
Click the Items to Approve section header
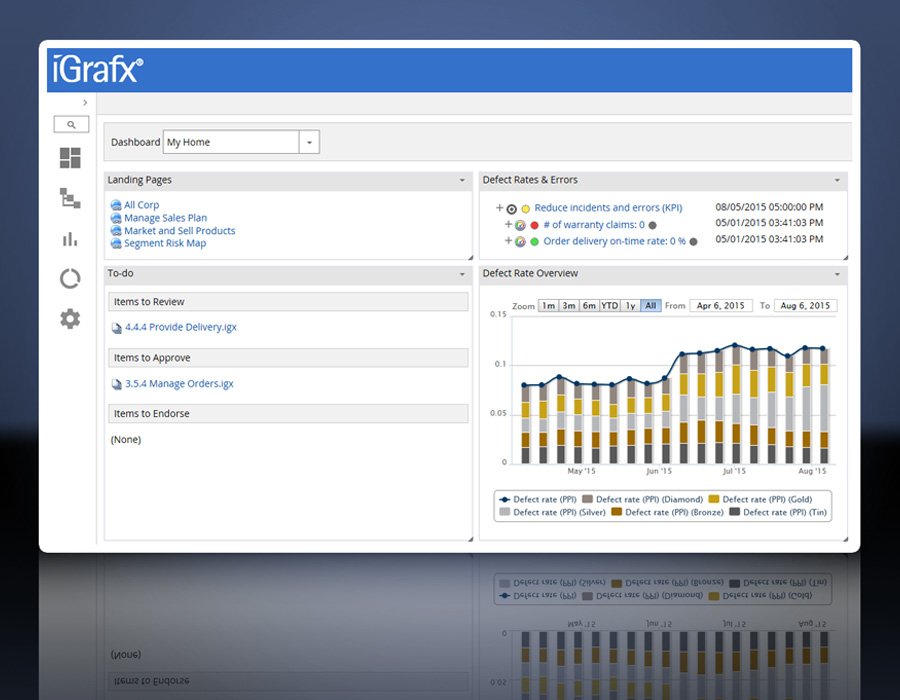tap(288, 357)
